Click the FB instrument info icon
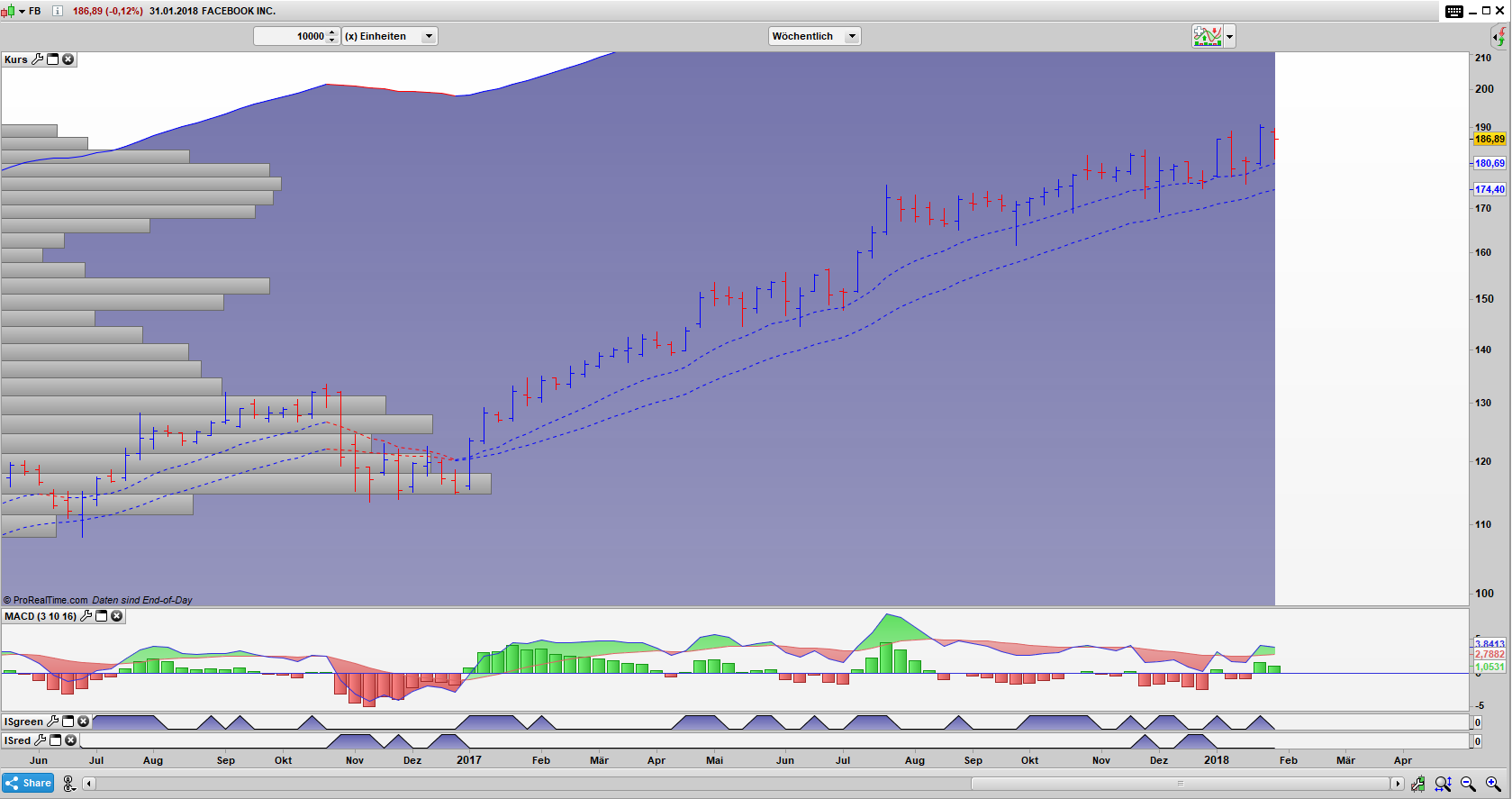 click(x=57, y=11)
